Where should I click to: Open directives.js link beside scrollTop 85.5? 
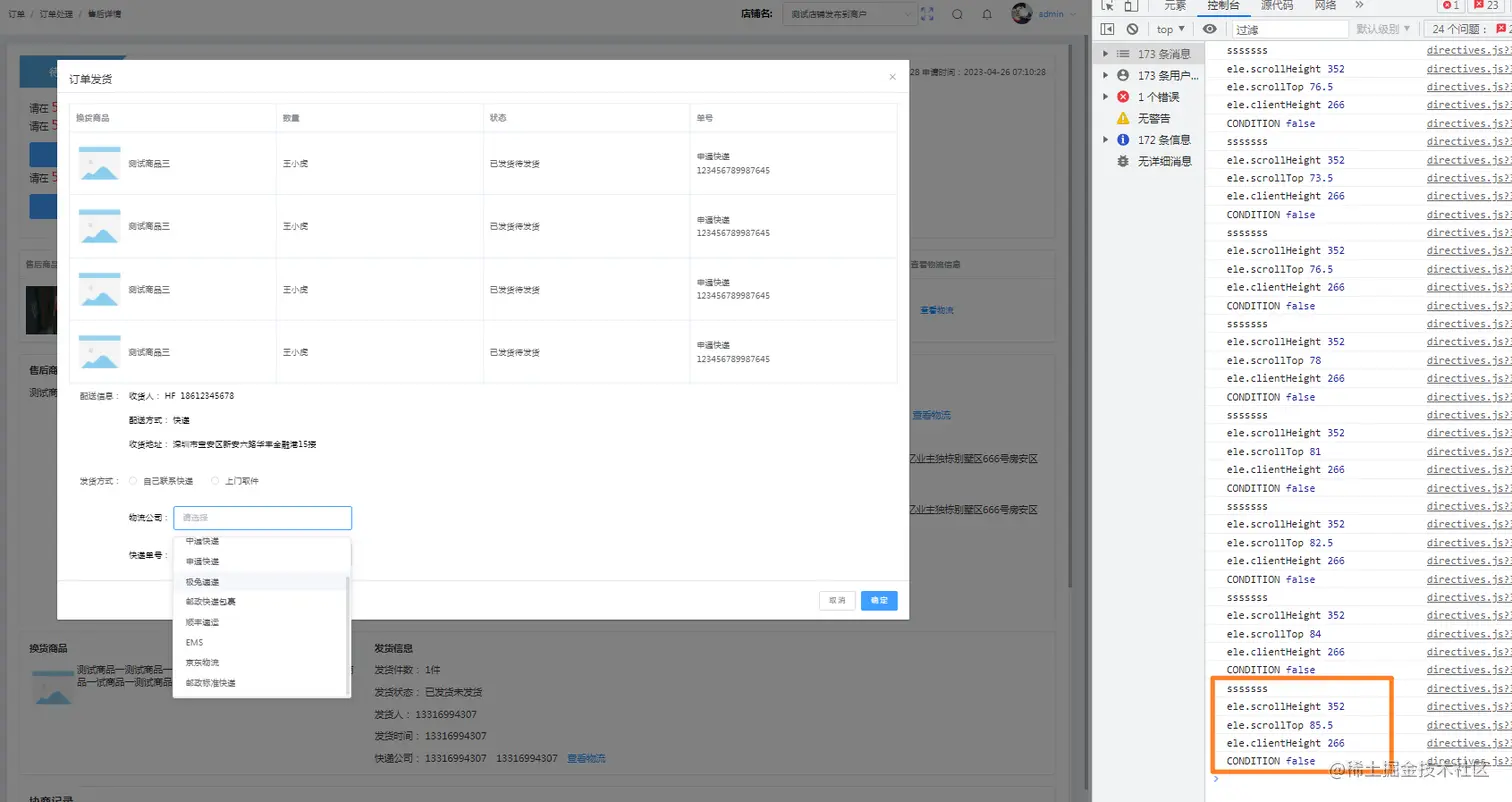pos(1469,725)
